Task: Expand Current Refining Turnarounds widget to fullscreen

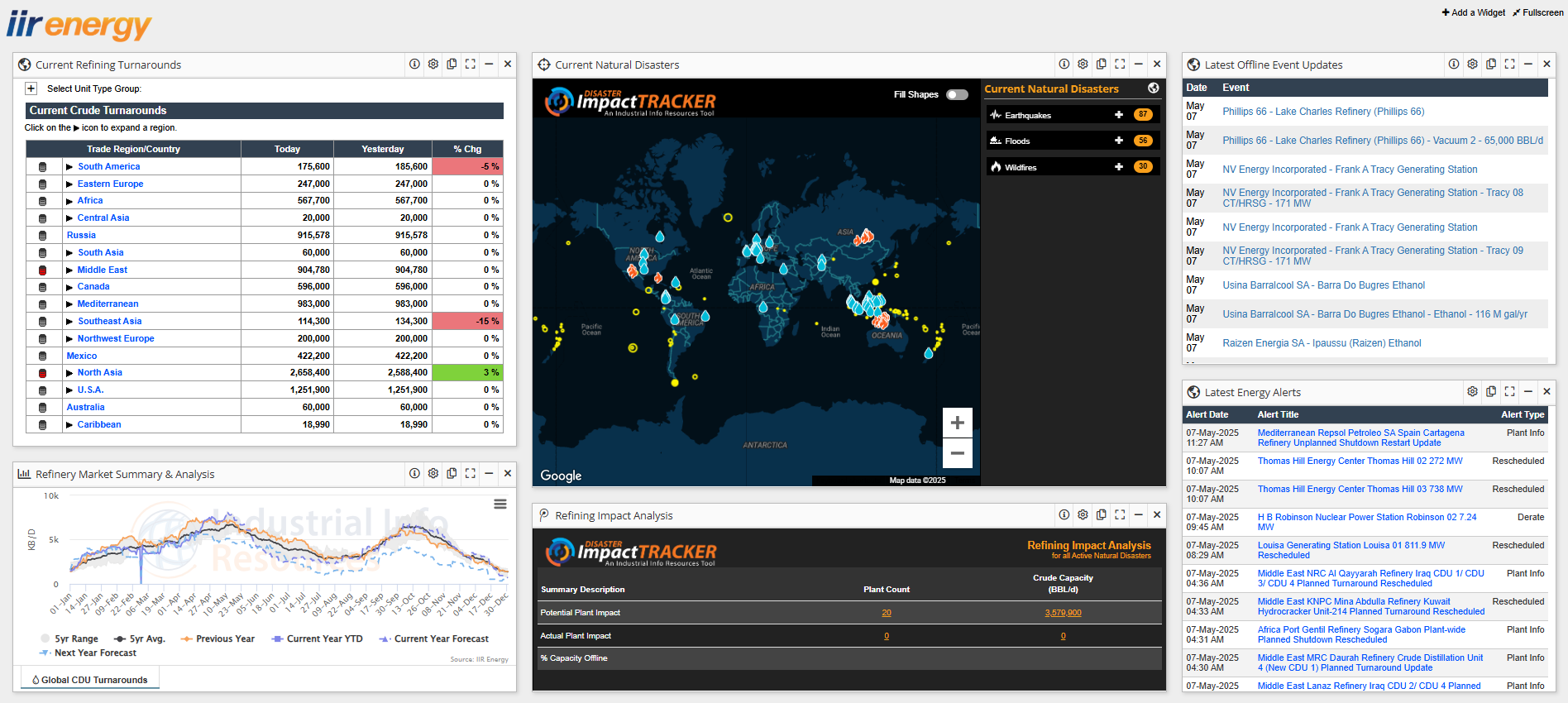Action: click(x=471, y=64)
